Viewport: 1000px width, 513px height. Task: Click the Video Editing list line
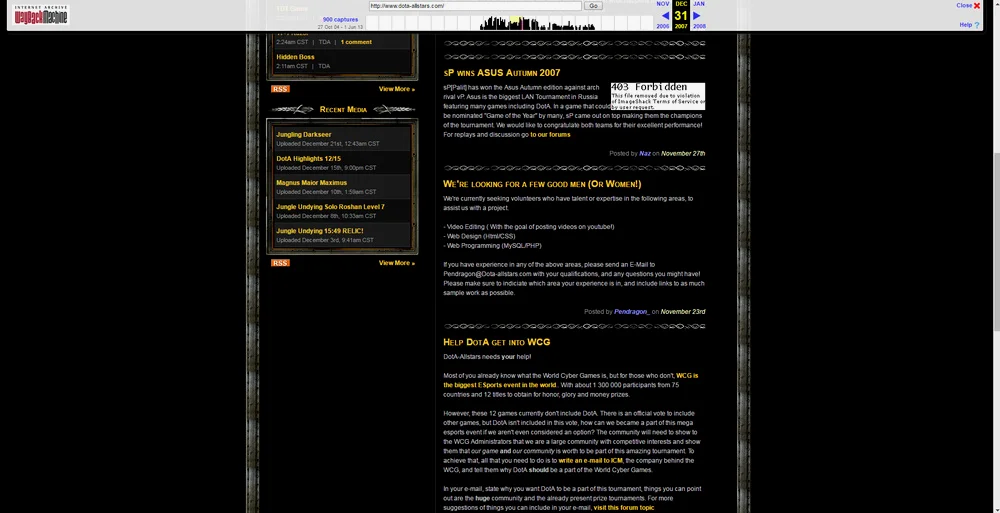click(529, 227)
